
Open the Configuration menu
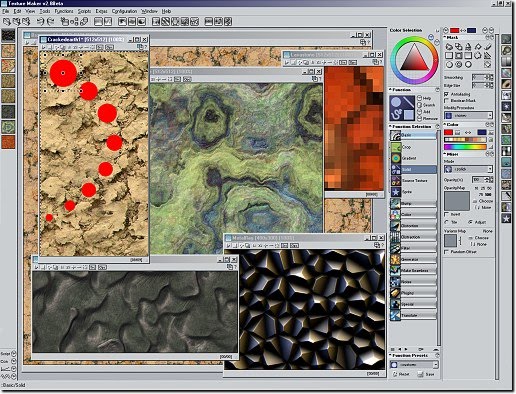tap(124, 11)
